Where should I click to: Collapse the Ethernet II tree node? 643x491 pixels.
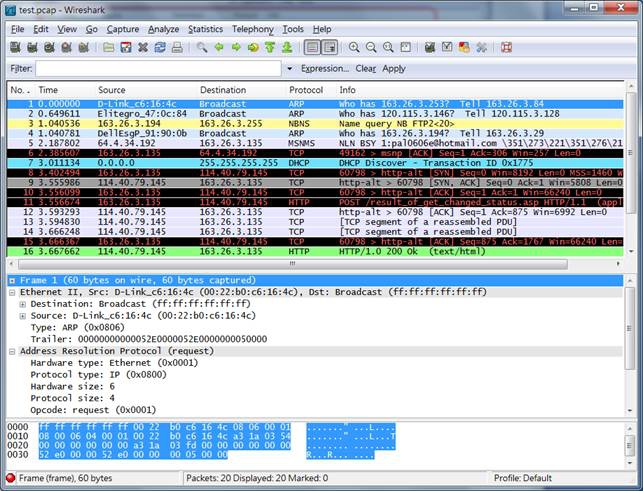[x=12, y=292]
